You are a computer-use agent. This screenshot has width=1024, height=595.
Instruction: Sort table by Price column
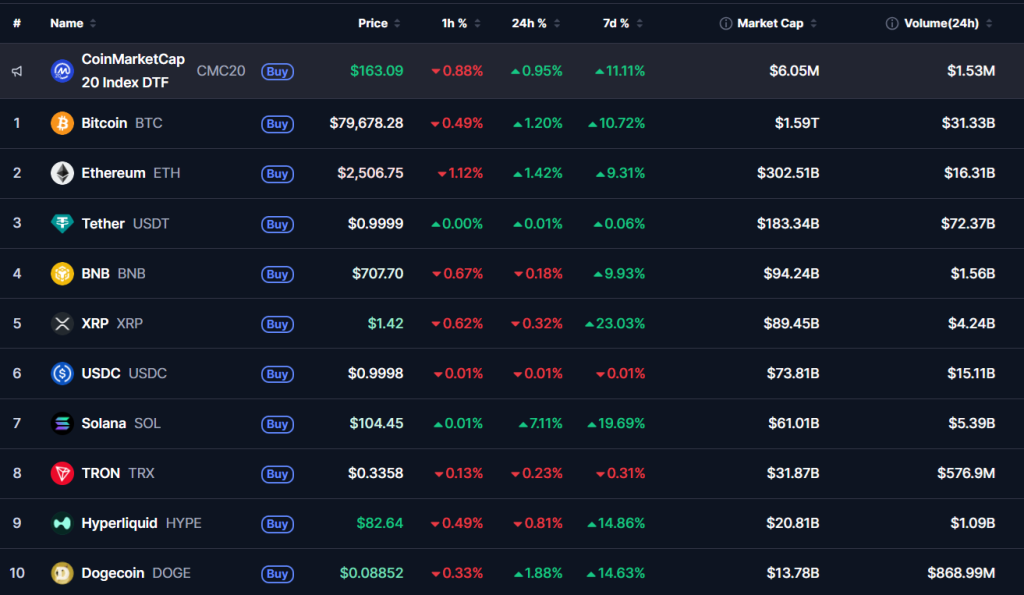379,24
